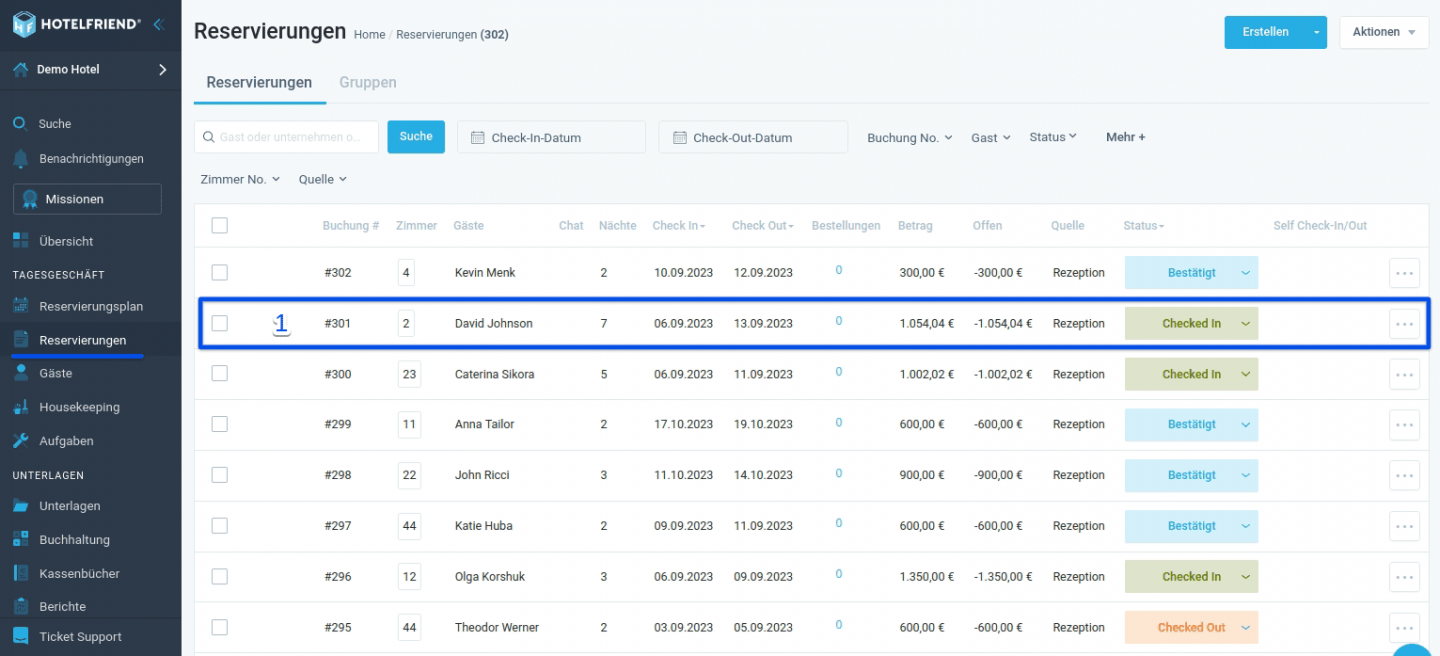Collapse the sidebar with double-chevron icon
This screenshot has height=656, width=1440.
point(159,24)
